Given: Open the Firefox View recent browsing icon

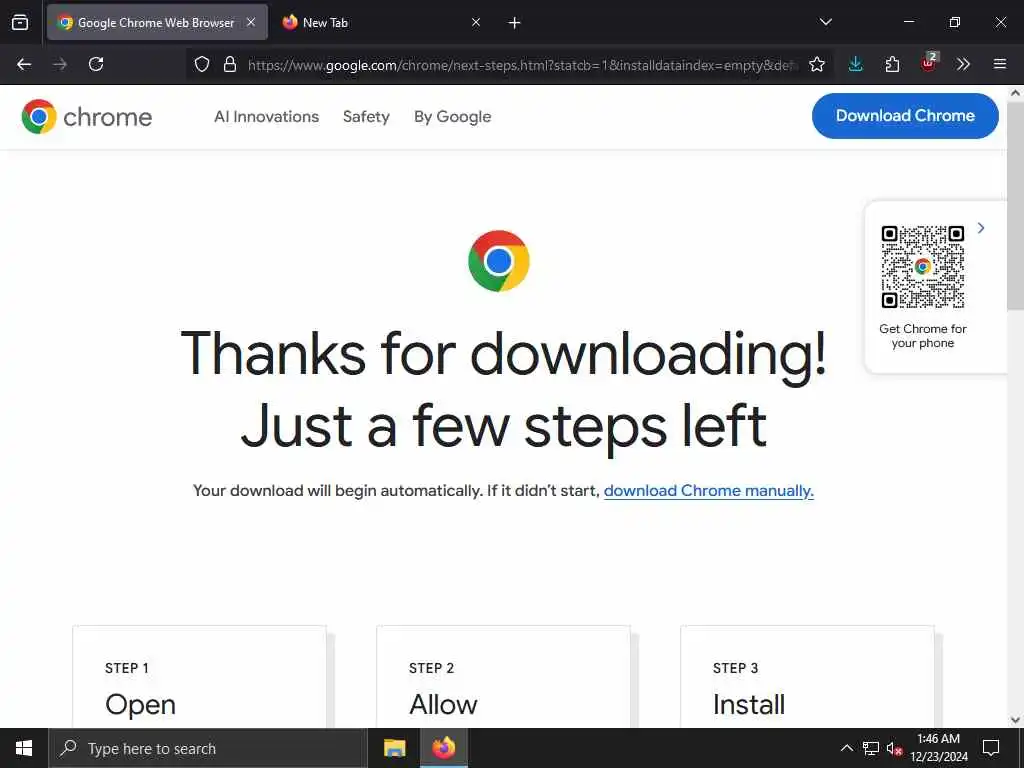Looking at the screenshot, I should [x=20, y=23].
